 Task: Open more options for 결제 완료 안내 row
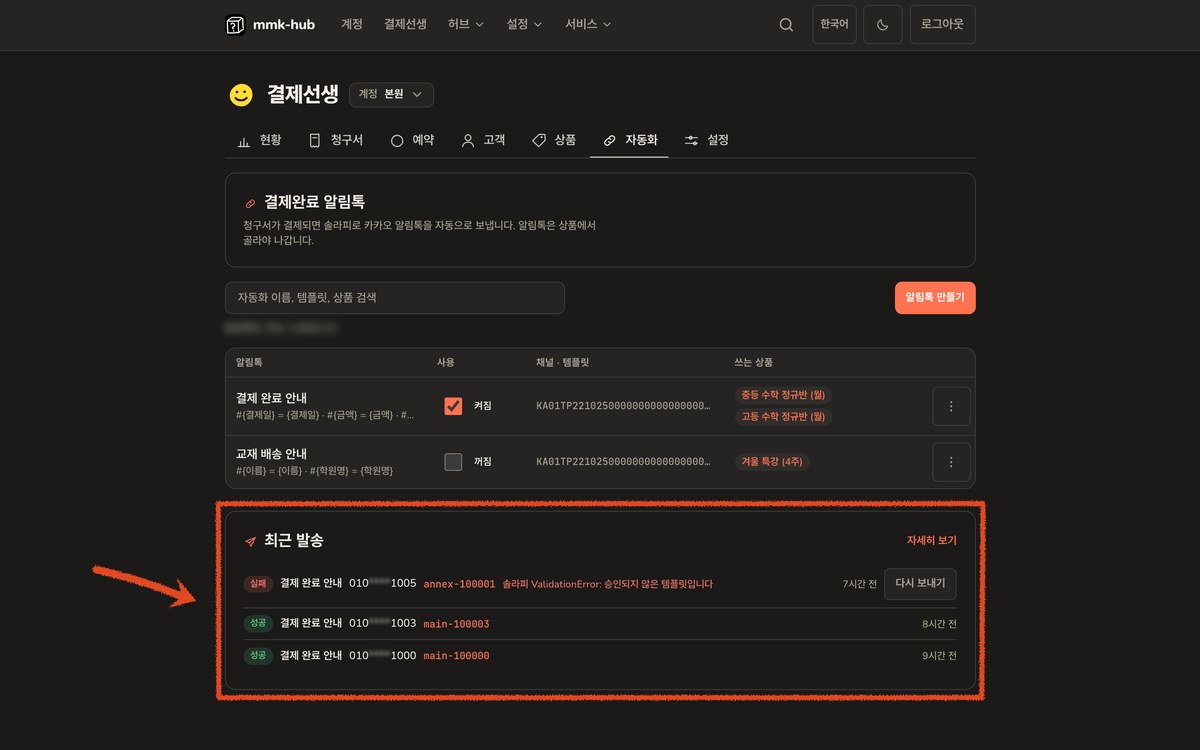pos(951,406)
